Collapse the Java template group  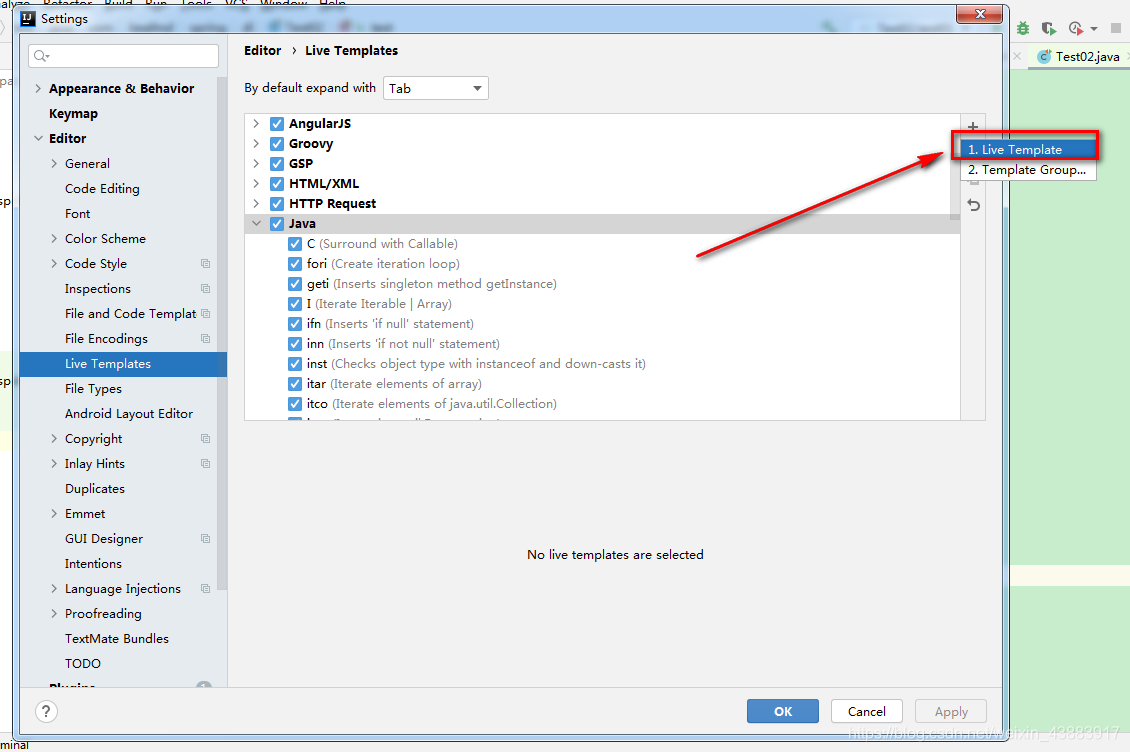(256, 224)
